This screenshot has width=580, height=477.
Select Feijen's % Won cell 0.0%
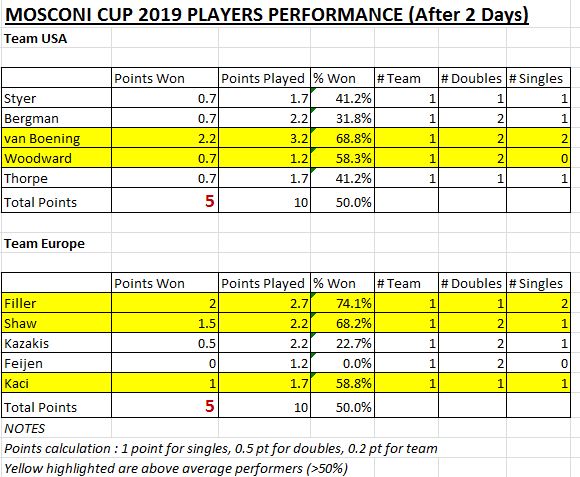(x=343, y=363)
